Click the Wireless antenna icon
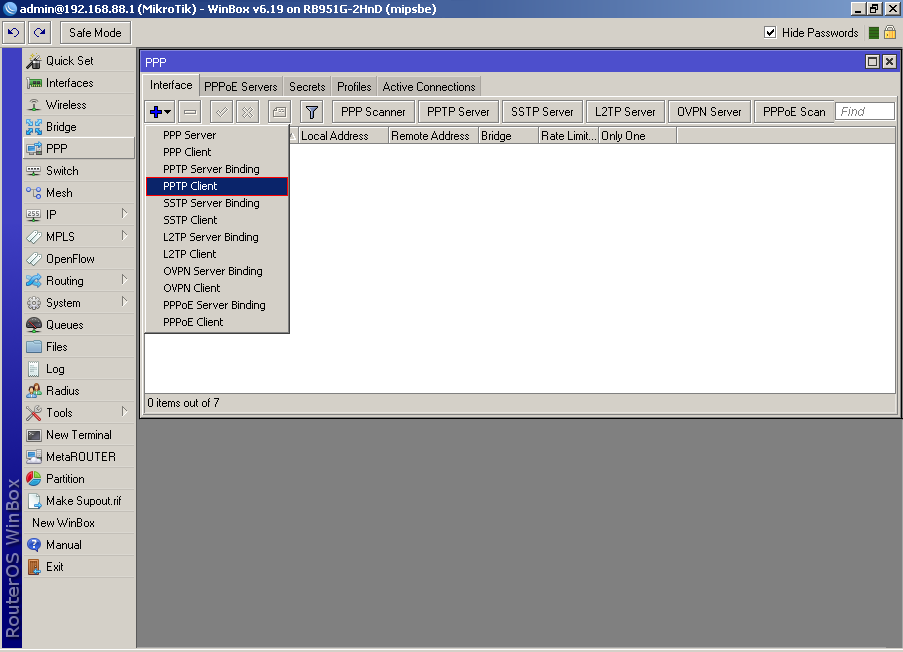The image size is (903, 652). point(34,105)
